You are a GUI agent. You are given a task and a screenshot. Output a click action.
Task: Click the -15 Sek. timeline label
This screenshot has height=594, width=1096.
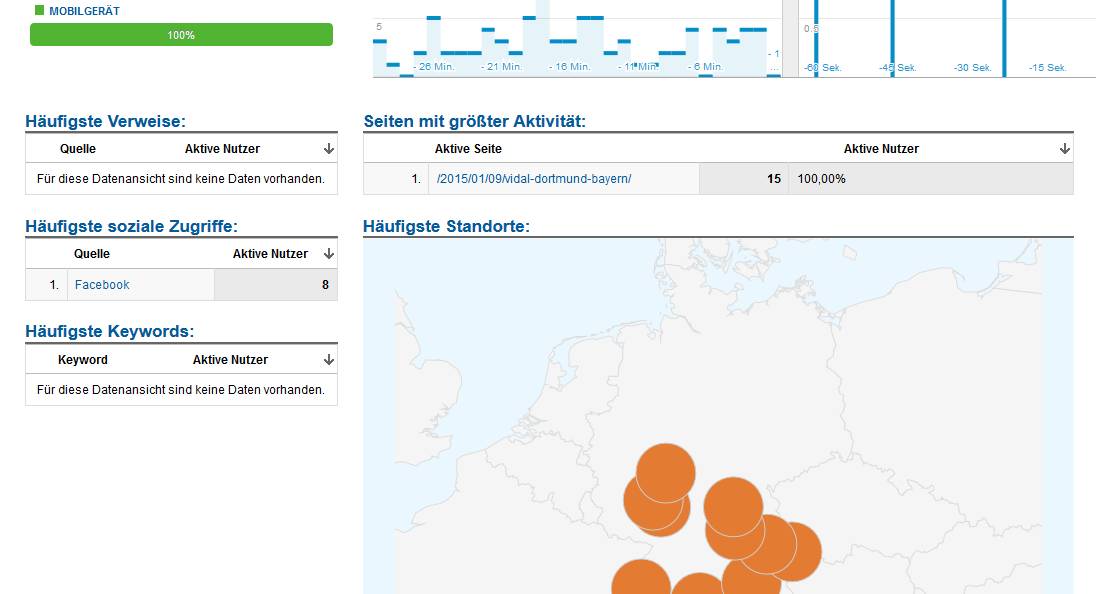pyautogui.click(x=1047, y=68)
